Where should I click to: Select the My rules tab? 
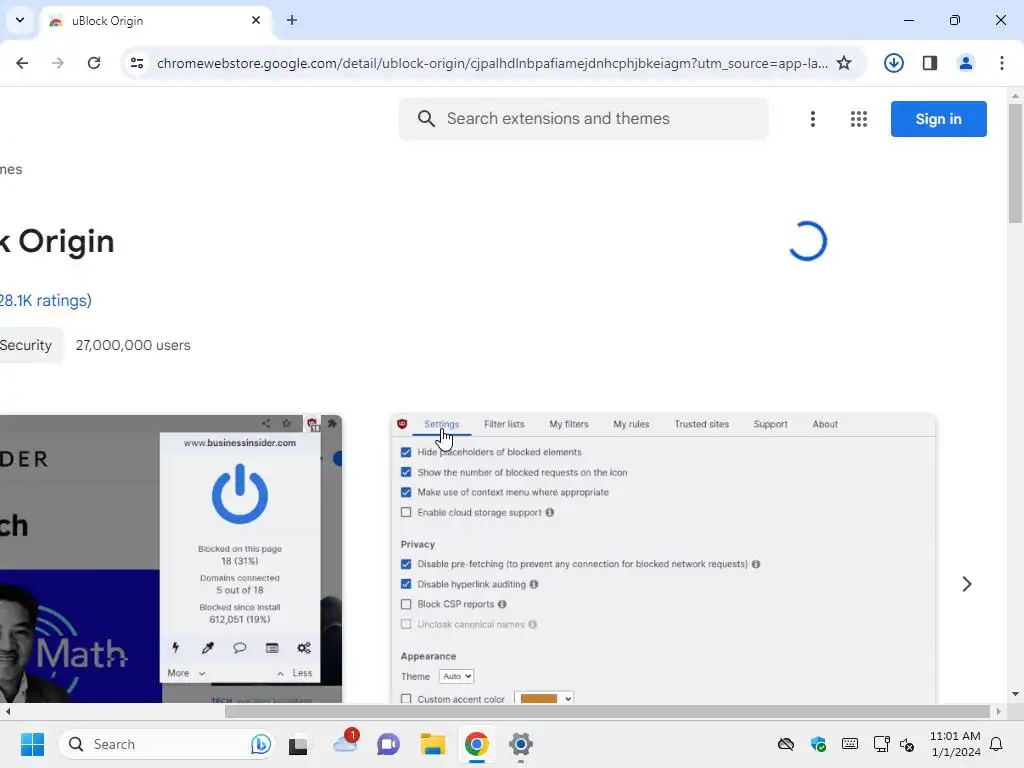[x=631, y=424]
